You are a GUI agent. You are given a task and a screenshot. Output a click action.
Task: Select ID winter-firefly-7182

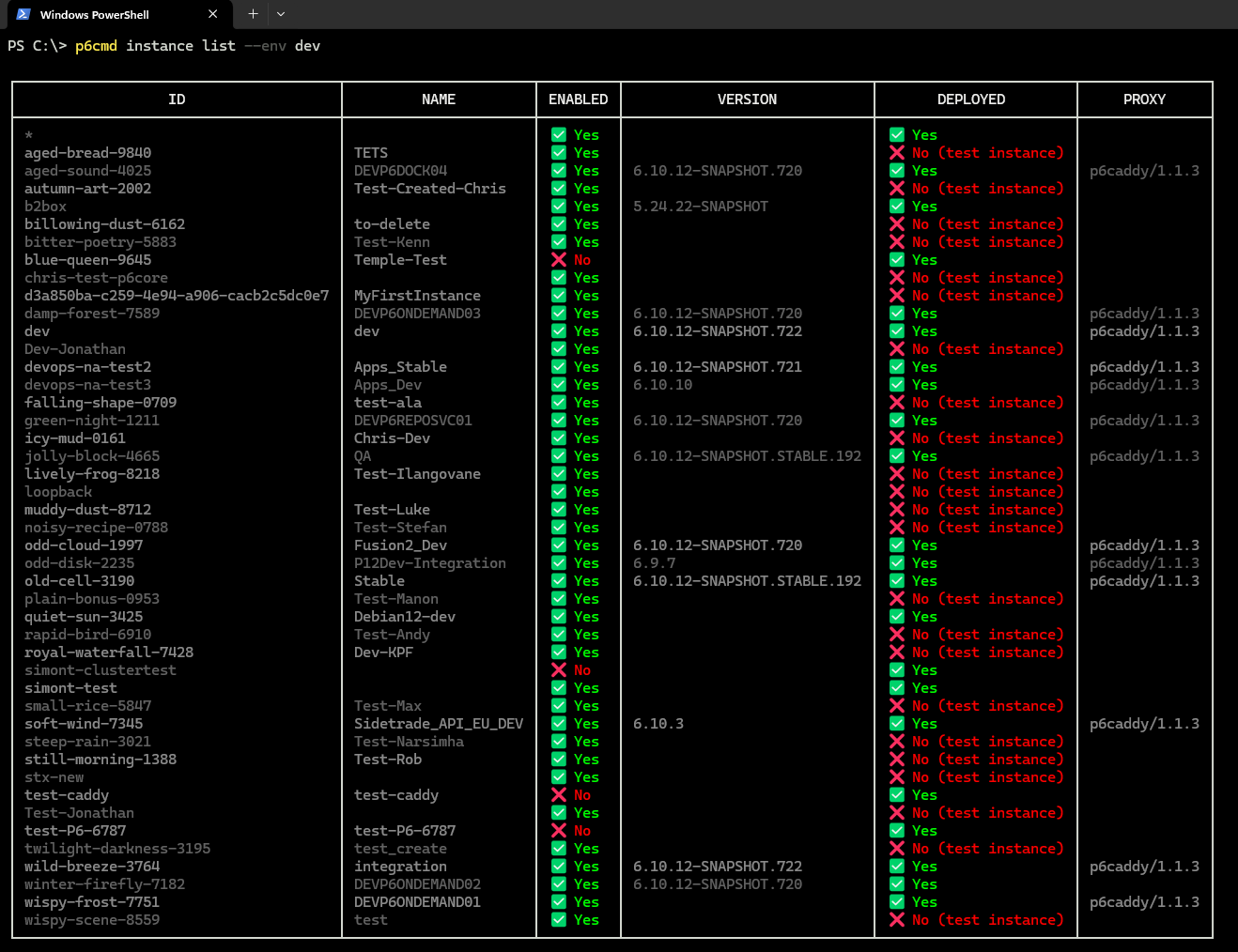[x=104, y=884]
